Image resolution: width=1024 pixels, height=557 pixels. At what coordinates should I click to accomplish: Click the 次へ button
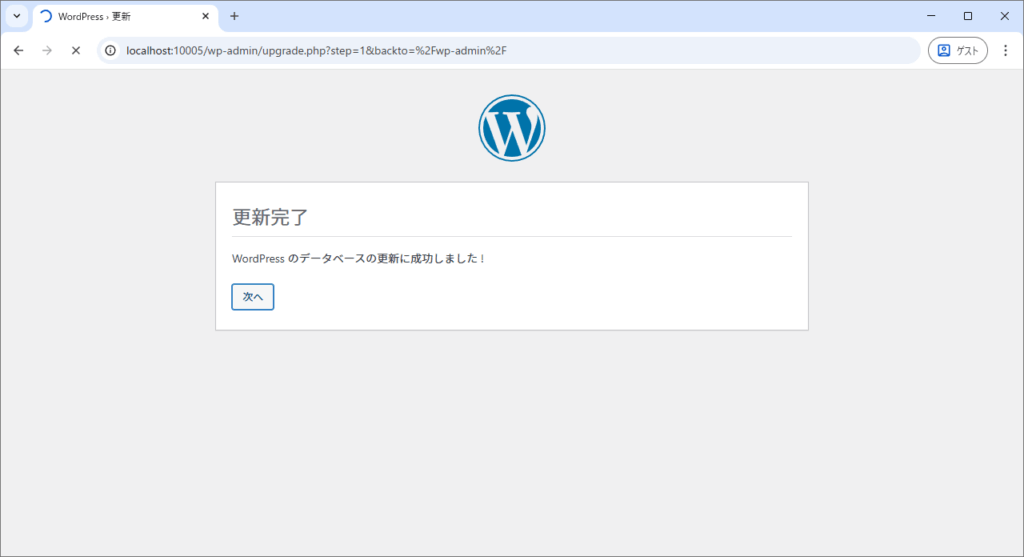pyautogui.click(x=252, y=297)
